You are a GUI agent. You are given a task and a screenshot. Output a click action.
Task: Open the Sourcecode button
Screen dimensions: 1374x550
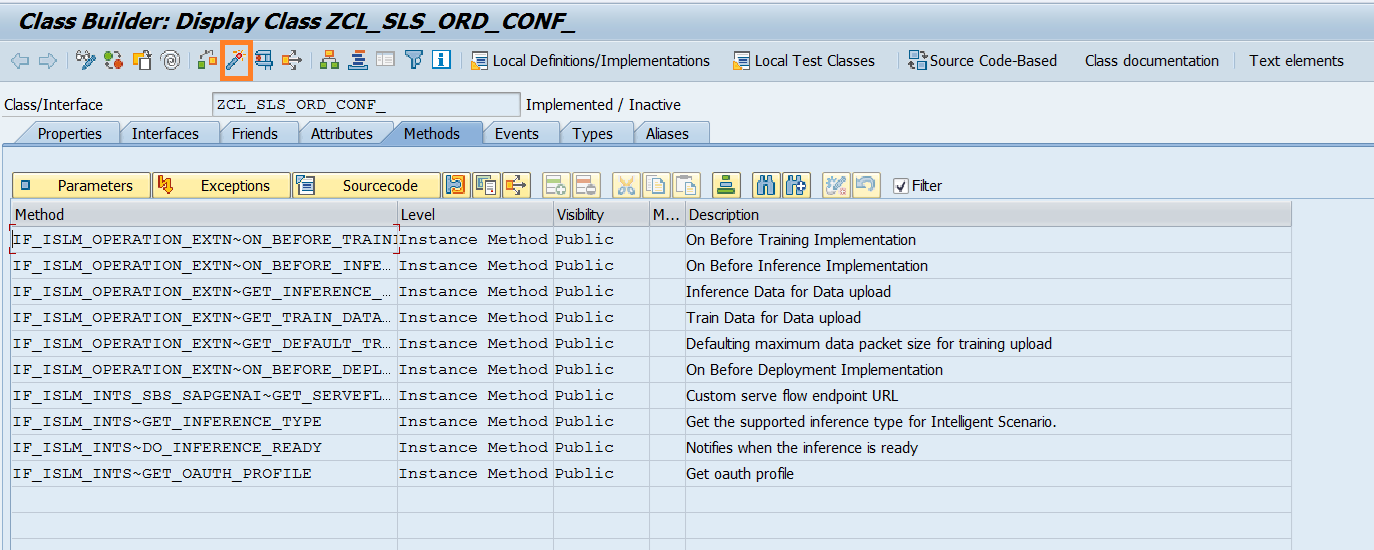coord(366,185)
